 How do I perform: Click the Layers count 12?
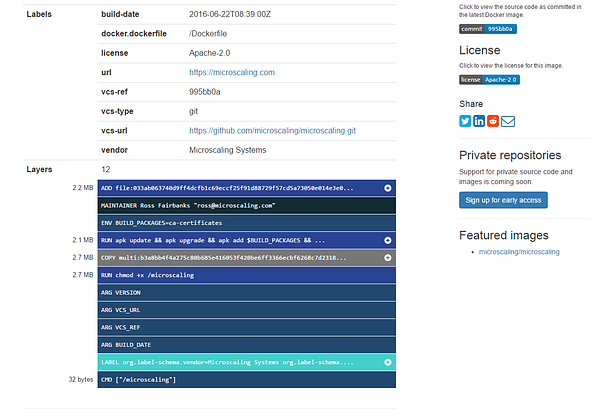tap(106, 170)
